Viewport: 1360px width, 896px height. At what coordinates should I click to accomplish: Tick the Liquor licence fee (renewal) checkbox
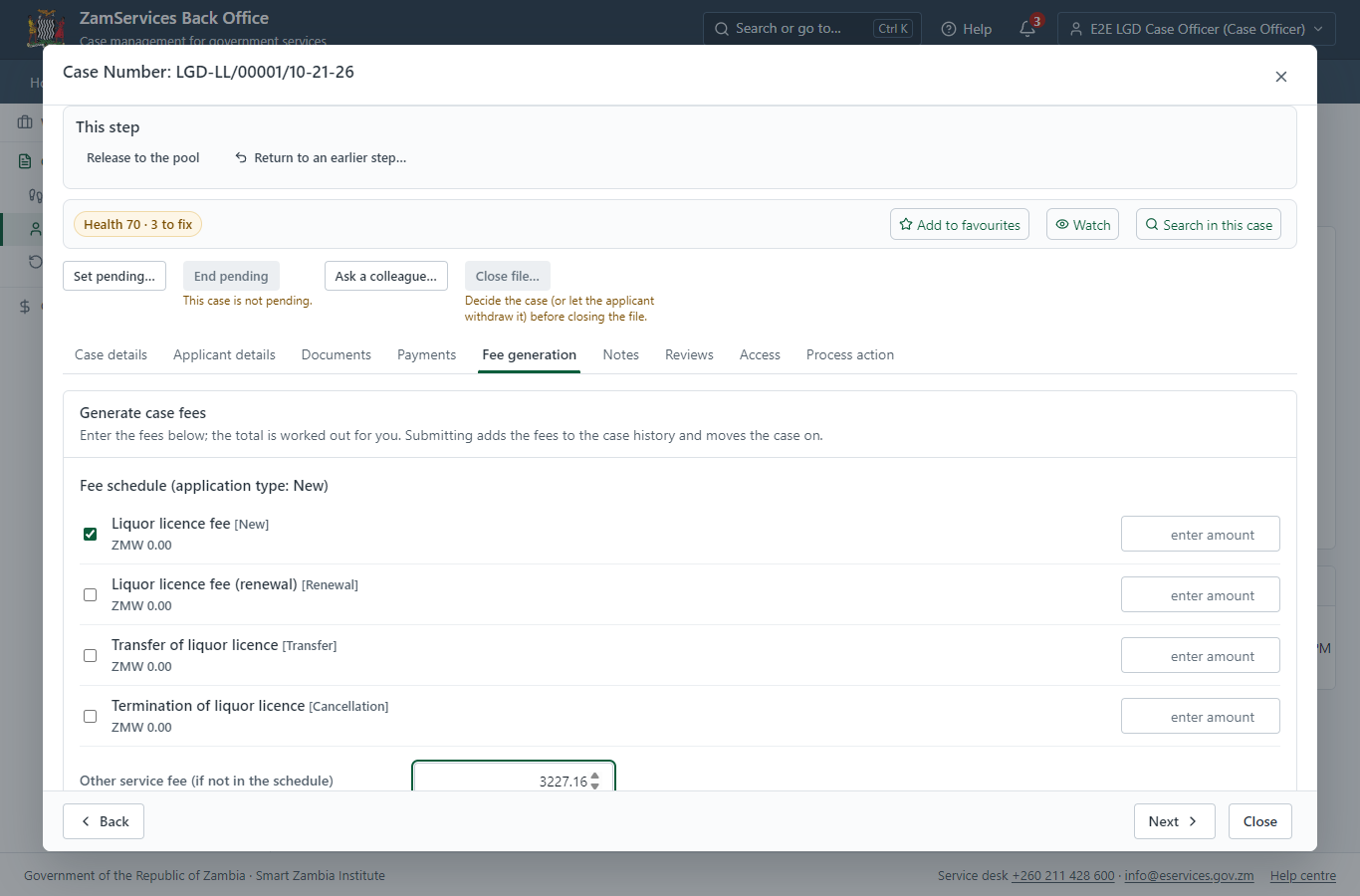(x=91, y=595)
